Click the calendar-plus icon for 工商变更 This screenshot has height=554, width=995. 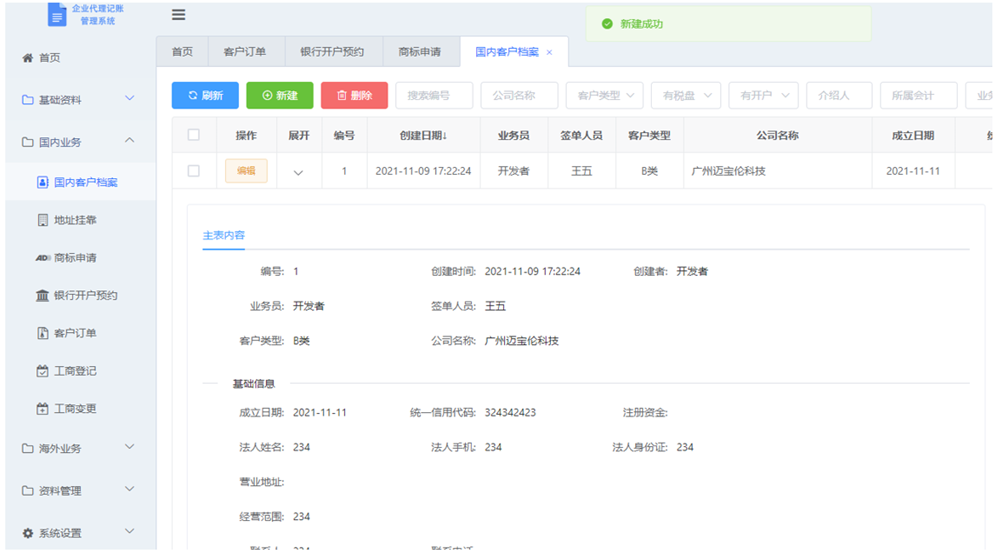pyautogui.click(x=43, y=409)
